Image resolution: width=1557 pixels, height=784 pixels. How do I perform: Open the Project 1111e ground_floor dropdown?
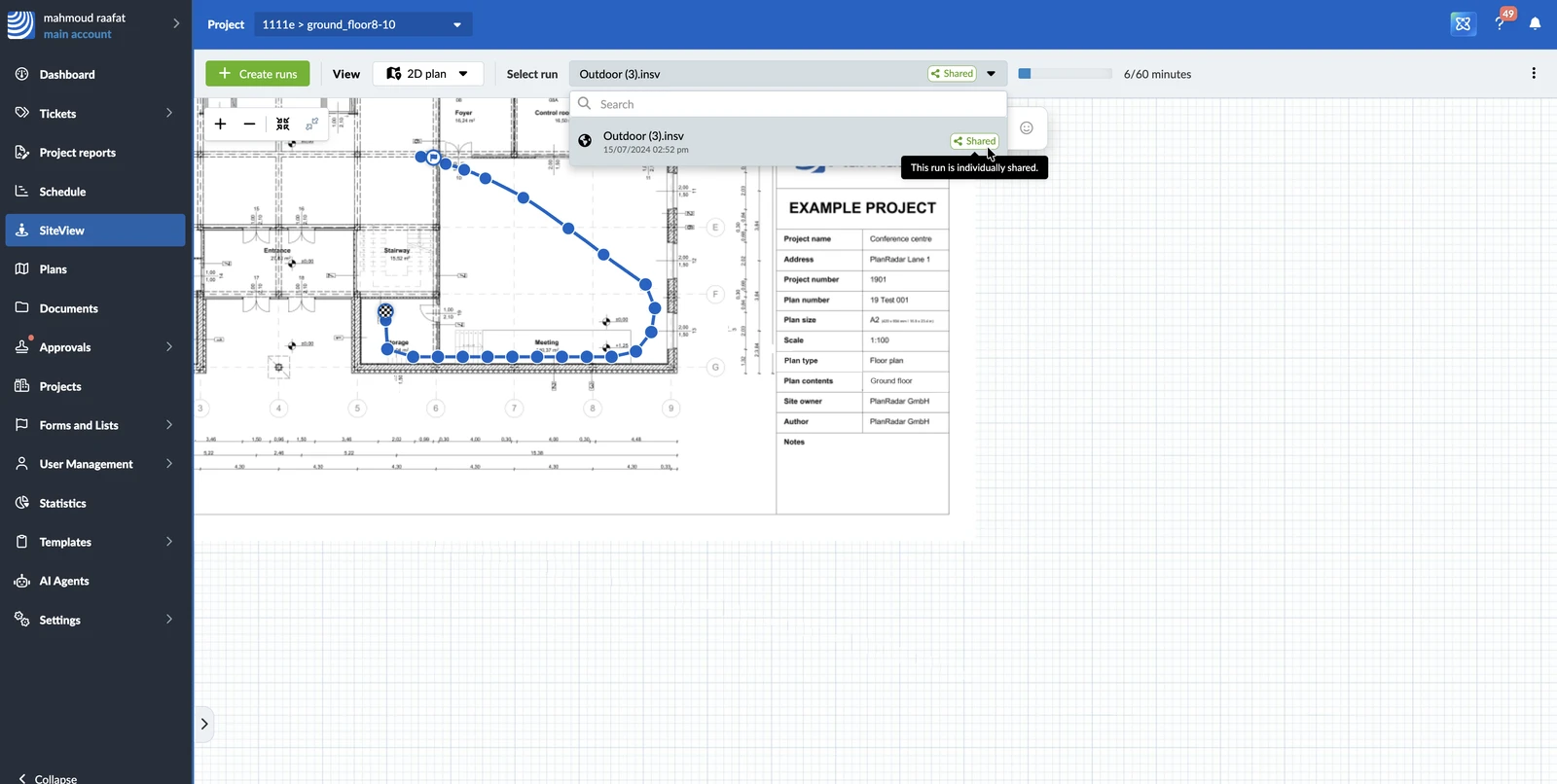point(363,24)
